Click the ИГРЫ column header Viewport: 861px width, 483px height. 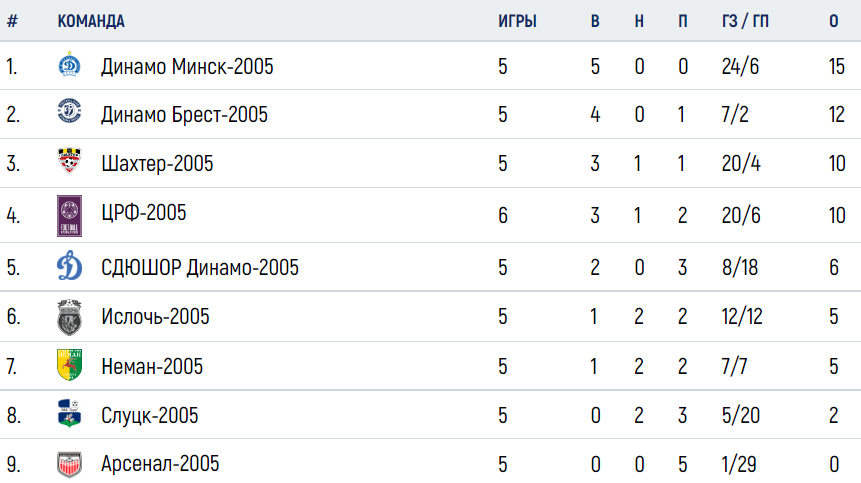click(x=517, y=21)
